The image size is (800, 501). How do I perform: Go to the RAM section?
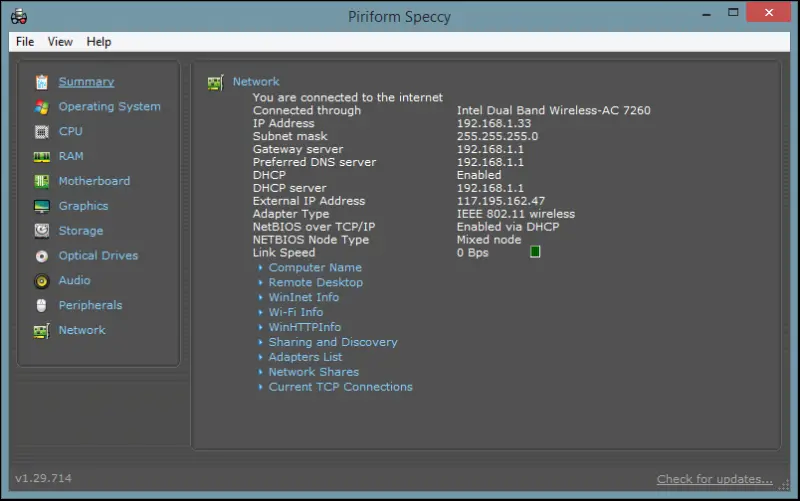71,156
